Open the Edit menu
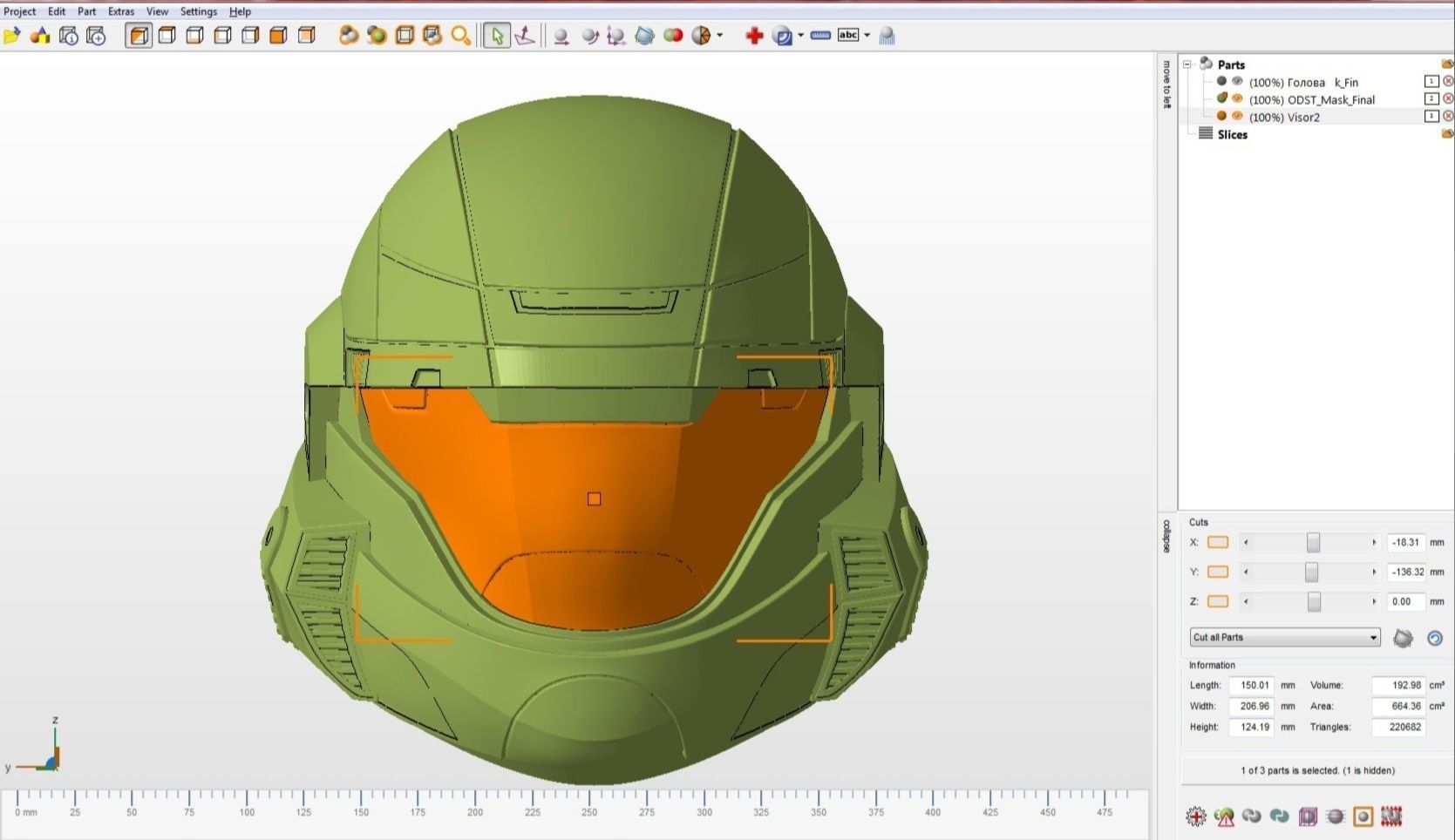1455x840 pixels. click(57, 11)
